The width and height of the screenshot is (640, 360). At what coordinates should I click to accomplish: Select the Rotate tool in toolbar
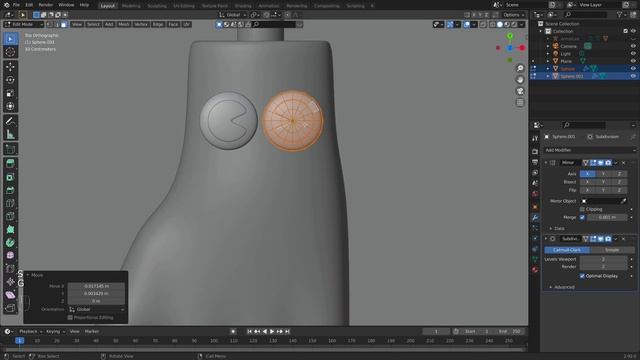point(10,80)
